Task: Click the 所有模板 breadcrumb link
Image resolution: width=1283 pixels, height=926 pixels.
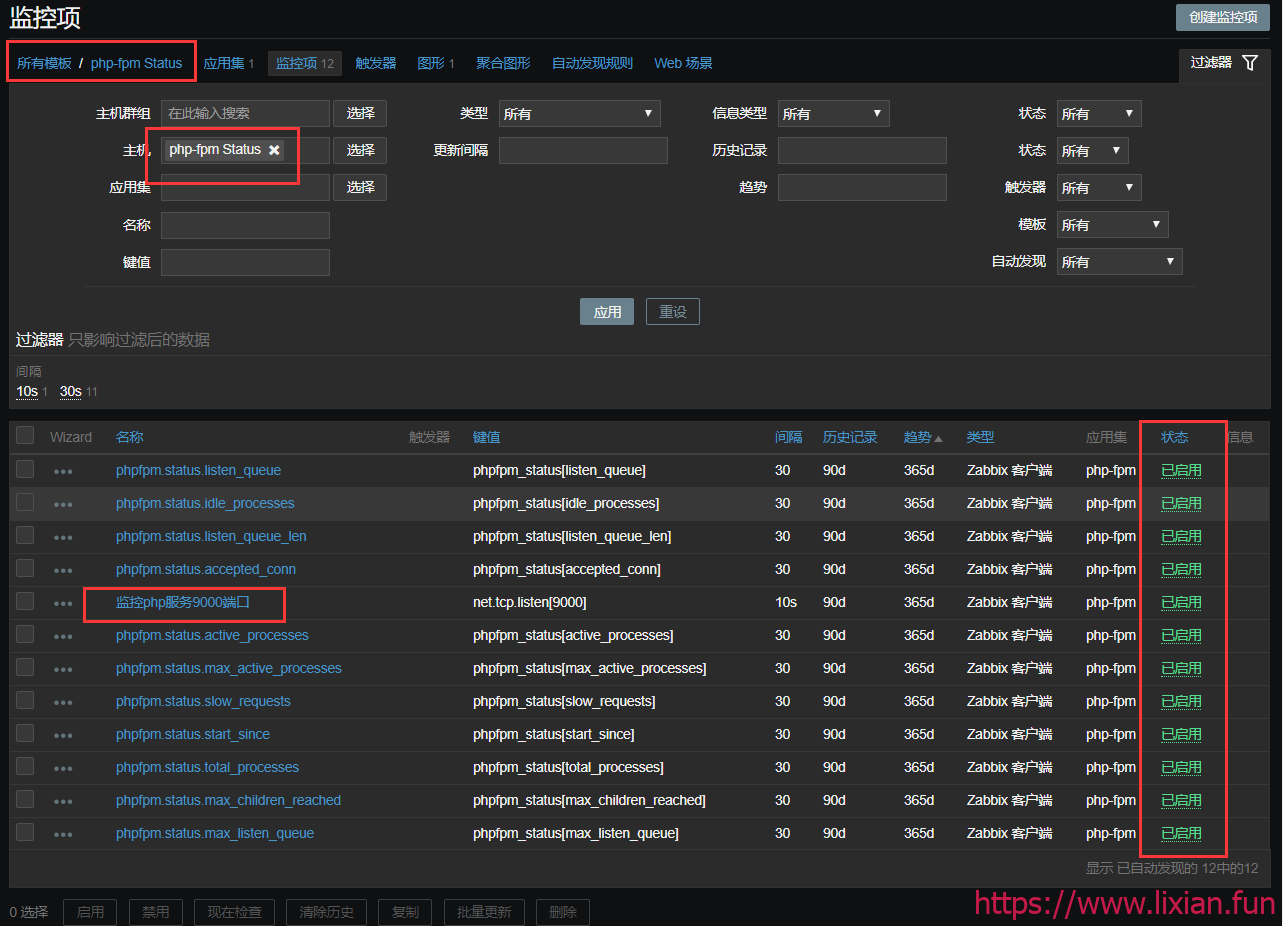Action: [44, 63]
